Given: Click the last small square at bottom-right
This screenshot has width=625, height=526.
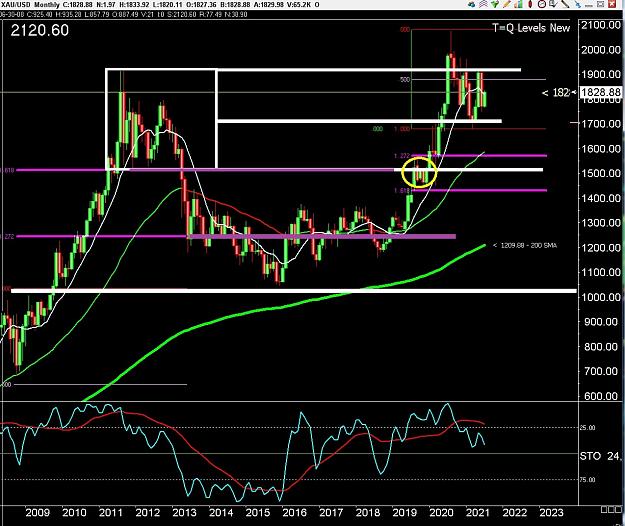Looking at the screenshot, I should coord(617,510).
